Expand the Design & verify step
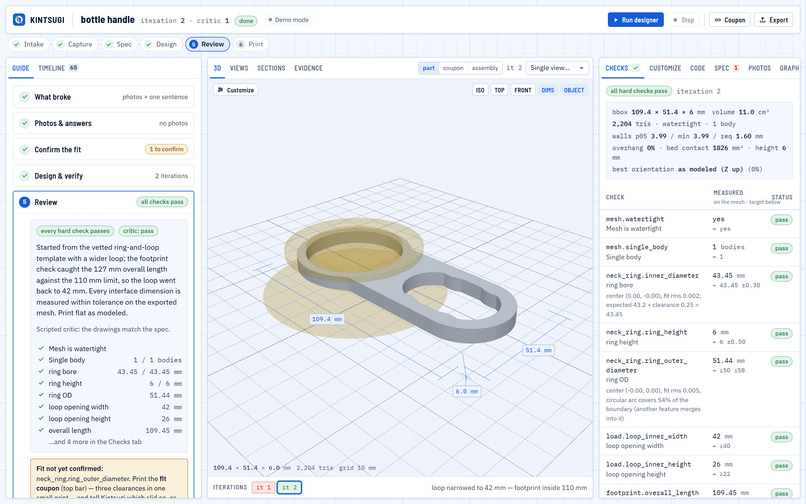The width and height of the screenshot is (806, 504). pyautogui.click(x=103, y=176)
